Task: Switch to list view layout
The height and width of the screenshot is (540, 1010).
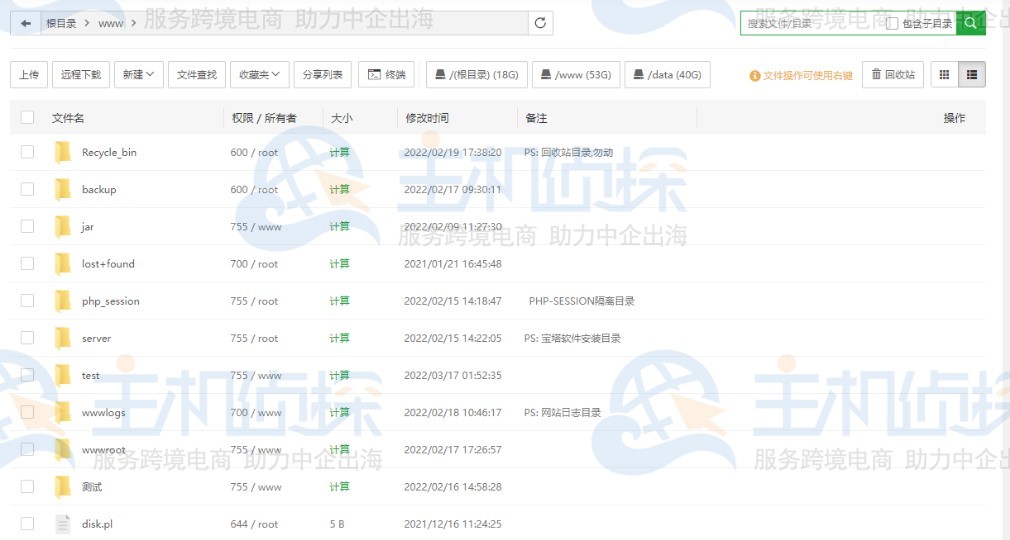Action: pyautogui.click(x=972, y=74)
